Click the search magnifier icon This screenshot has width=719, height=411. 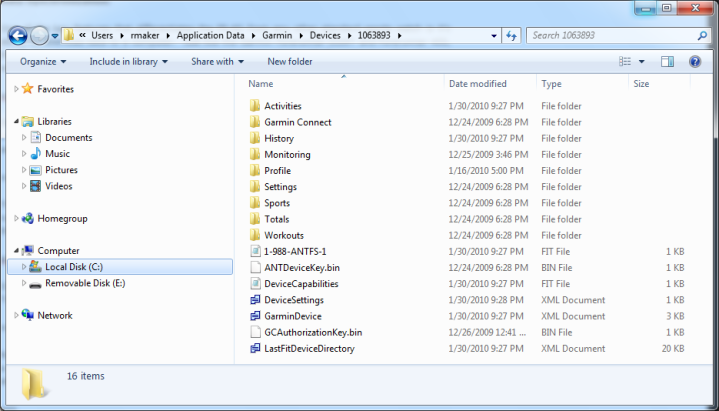[702, 35]
